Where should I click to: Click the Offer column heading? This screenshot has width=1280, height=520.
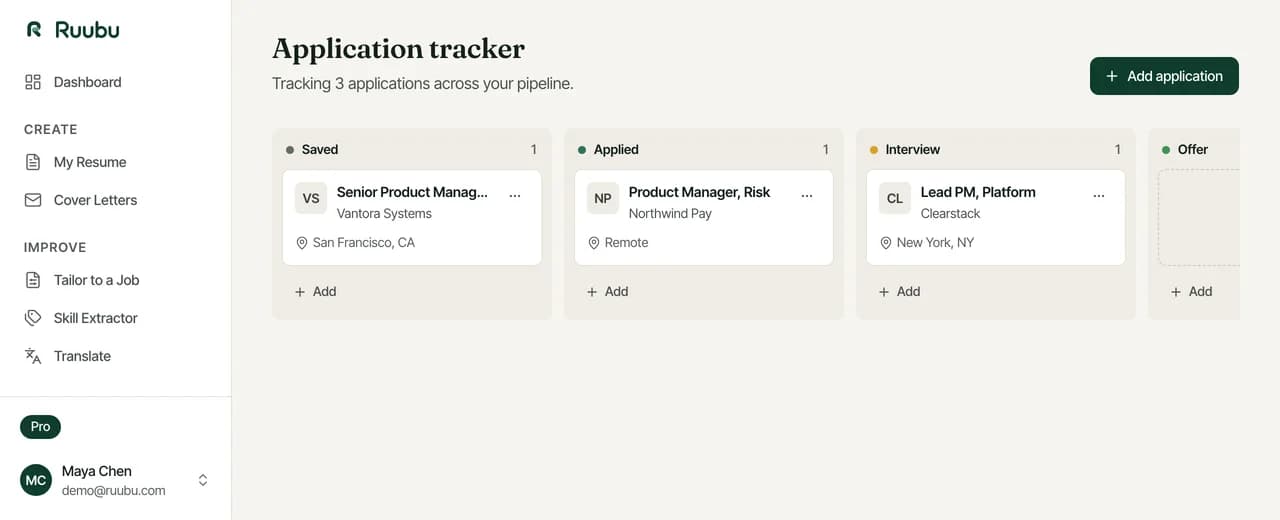click(x=1193, y=150)
